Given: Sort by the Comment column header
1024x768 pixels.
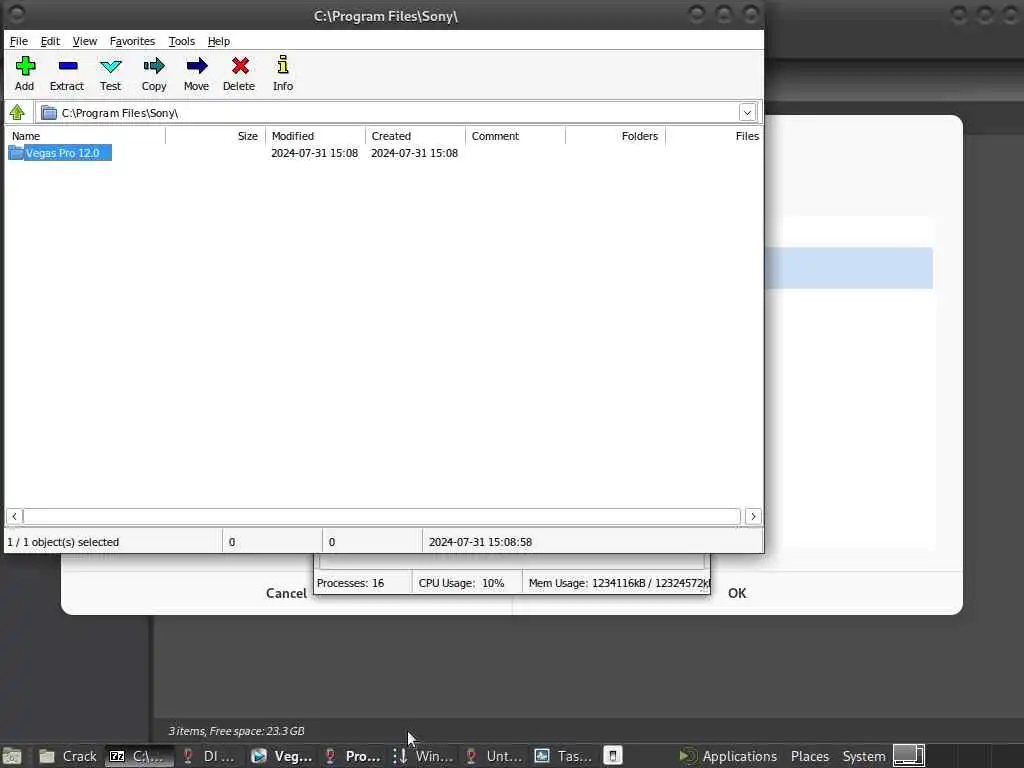Looking at the screenshot, I should pos(515,136).
